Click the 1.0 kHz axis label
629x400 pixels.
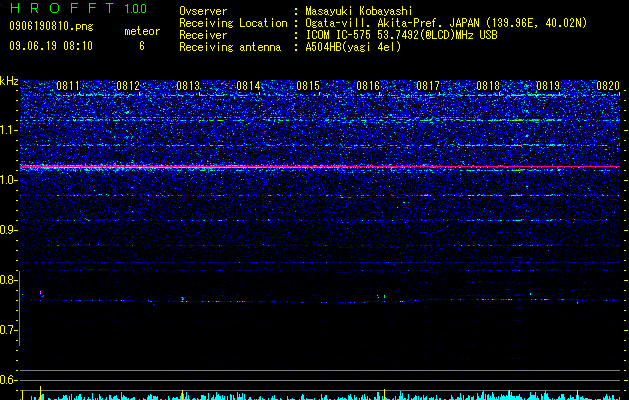click(9, 180)
